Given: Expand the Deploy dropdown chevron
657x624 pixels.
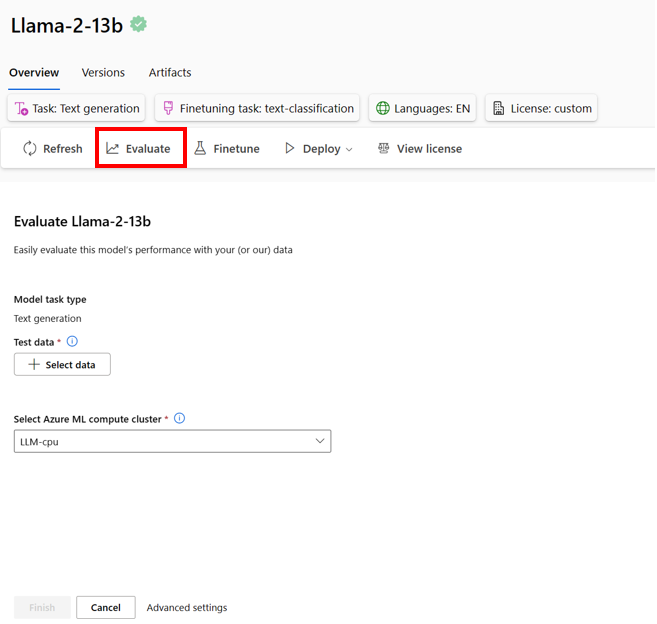Looking at the screenshot, I should click(x=349, y=150).
